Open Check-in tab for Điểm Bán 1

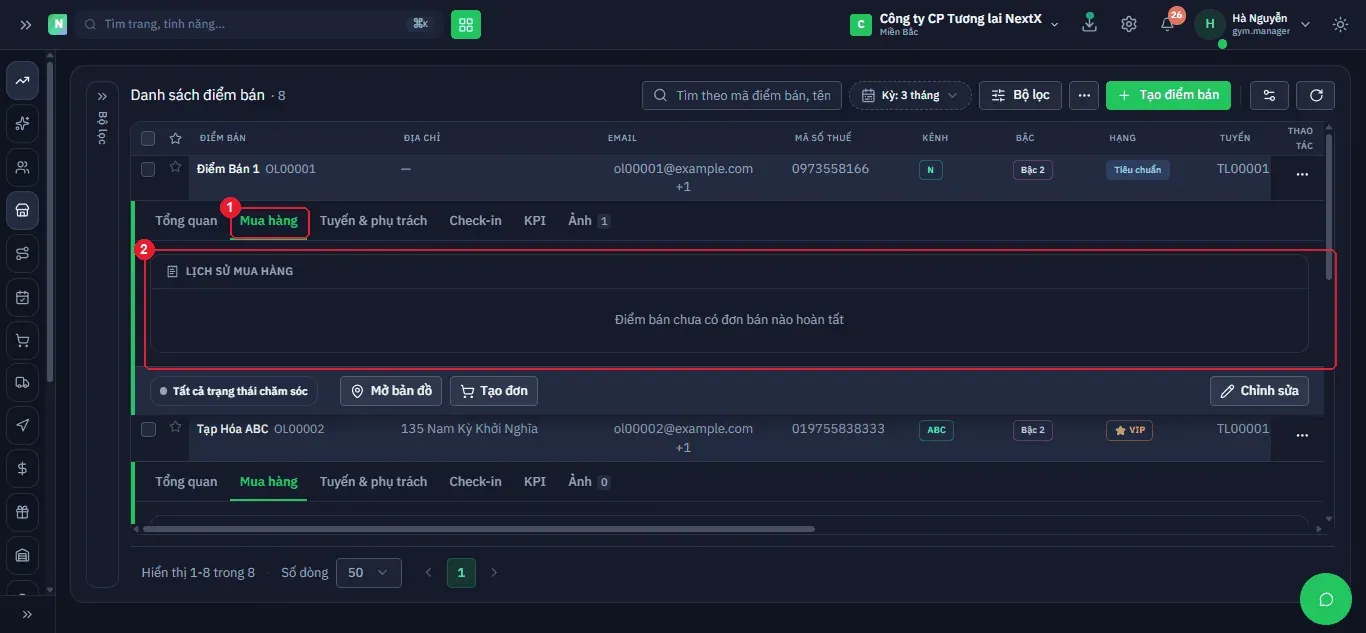[x=475, y=220]
